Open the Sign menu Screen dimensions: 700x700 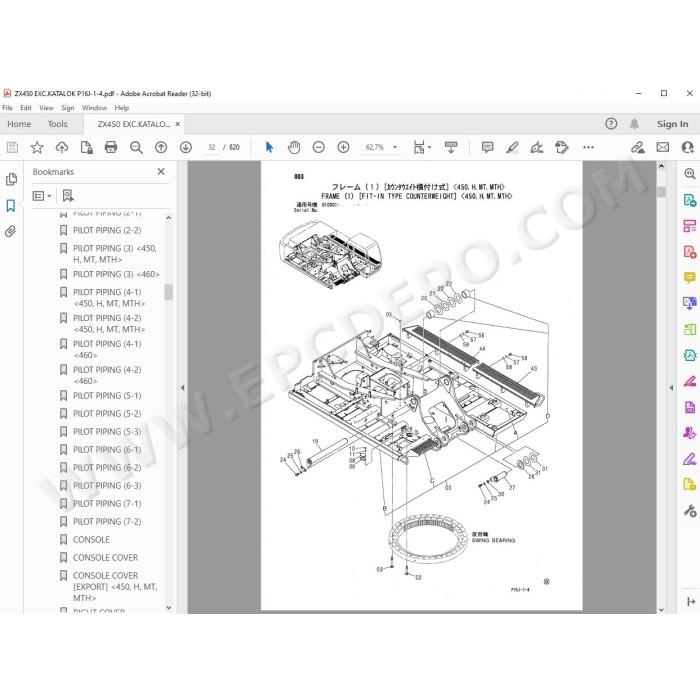[x=67, y=108]
